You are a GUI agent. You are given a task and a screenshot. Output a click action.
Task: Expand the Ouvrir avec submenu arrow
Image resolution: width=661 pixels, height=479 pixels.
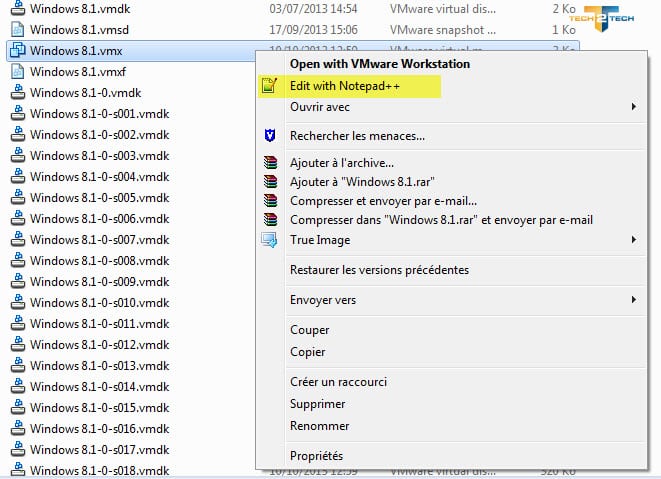[x=634, y=107]
